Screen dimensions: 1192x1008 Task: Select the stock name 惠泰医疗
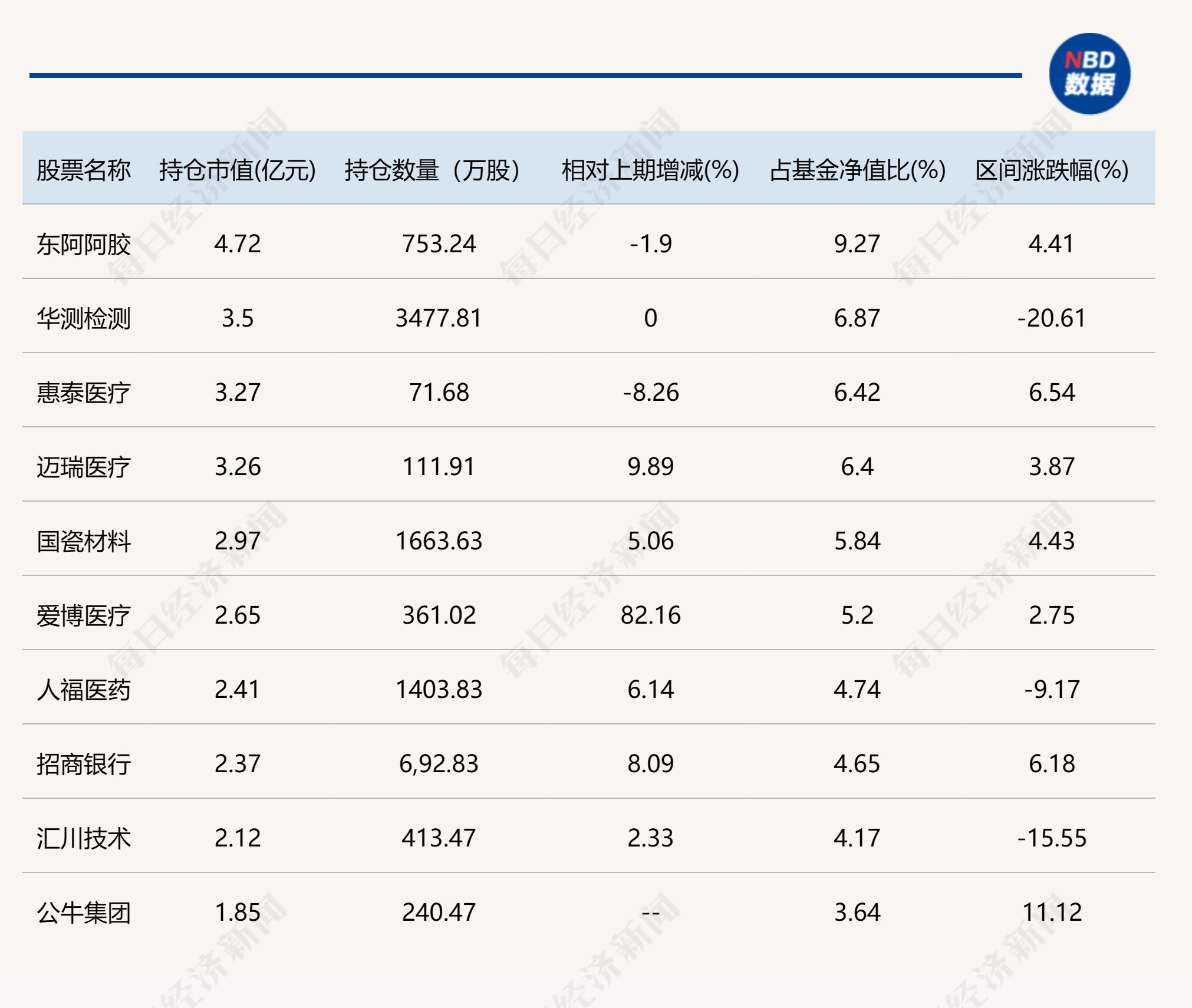(x=84, y=393)
